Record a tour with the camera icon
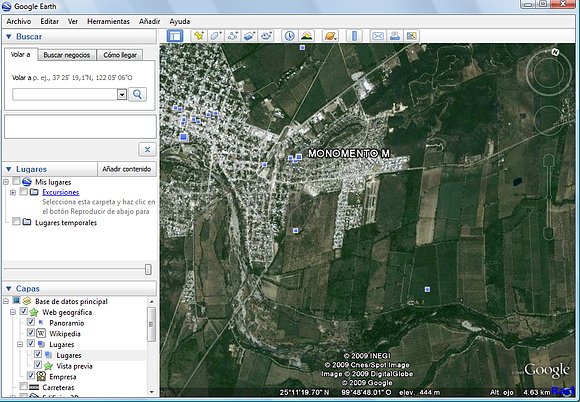This screenshot has height=402, width=580. 267,36
